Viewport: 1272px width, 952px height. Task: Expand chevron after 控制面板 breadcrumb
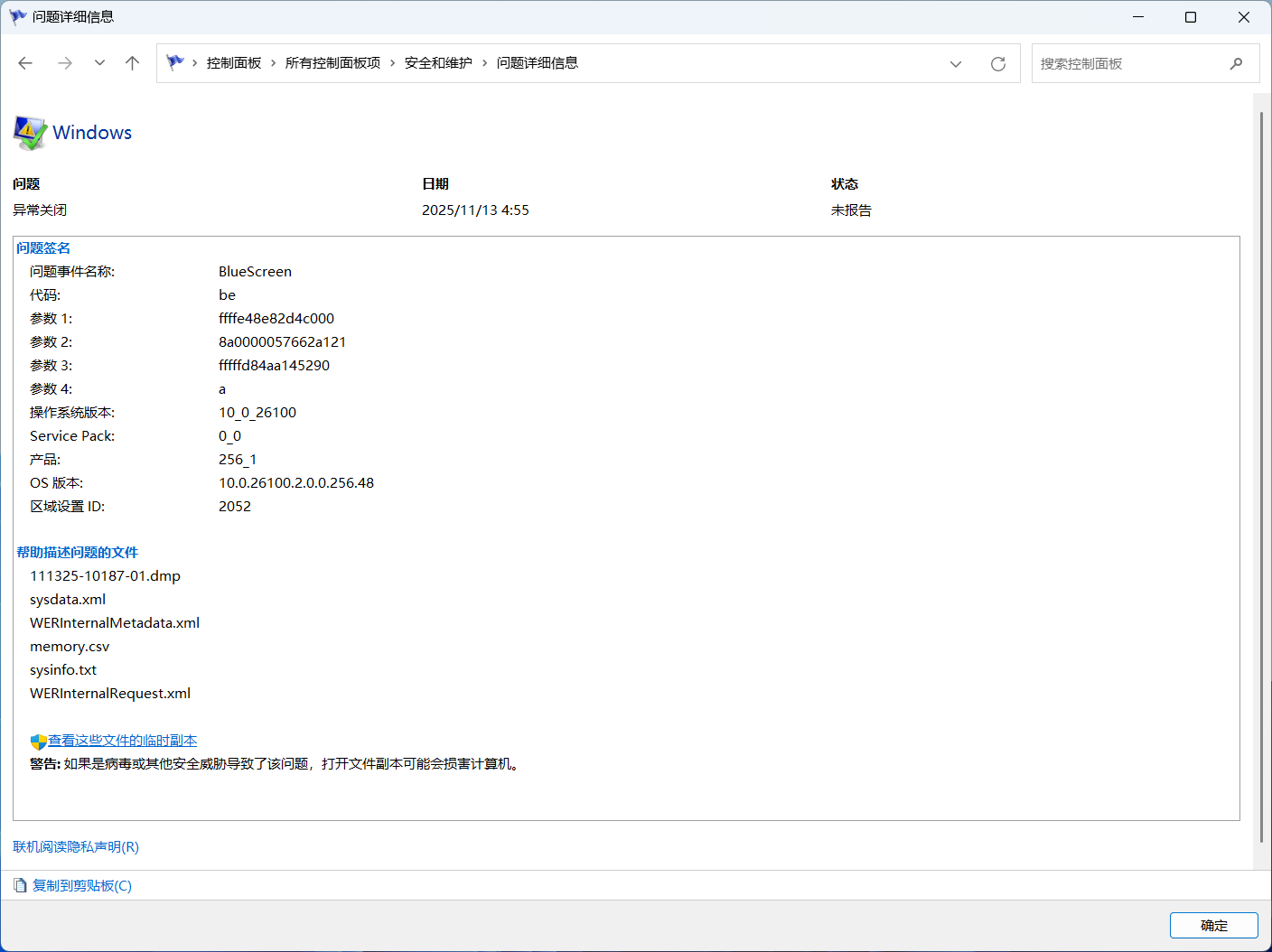point(274,63)
